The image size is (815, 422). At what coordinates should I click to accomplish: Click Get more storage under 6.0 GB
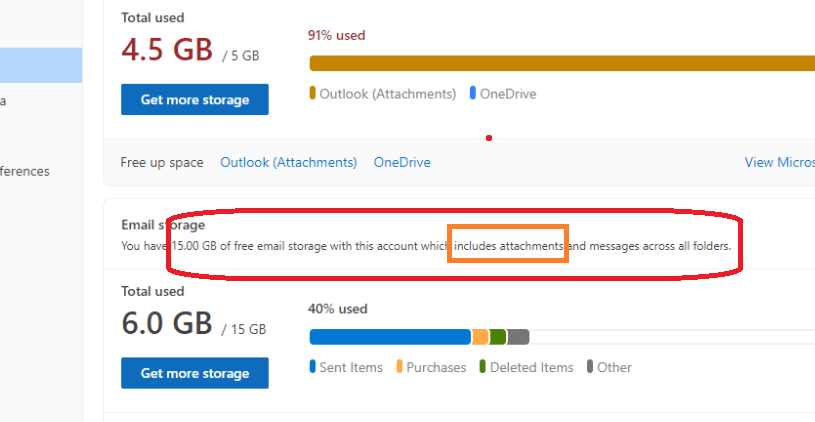[195, 373]
